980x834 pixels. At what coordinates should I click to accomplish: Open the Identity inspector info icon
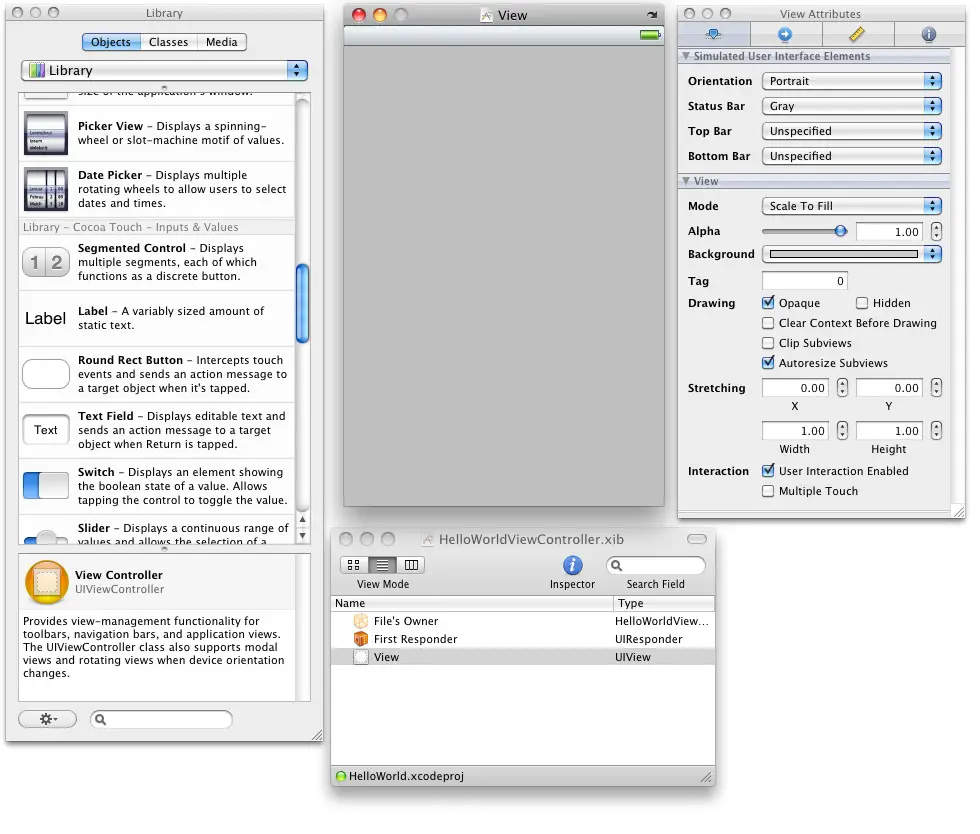[x=928, y=33]
